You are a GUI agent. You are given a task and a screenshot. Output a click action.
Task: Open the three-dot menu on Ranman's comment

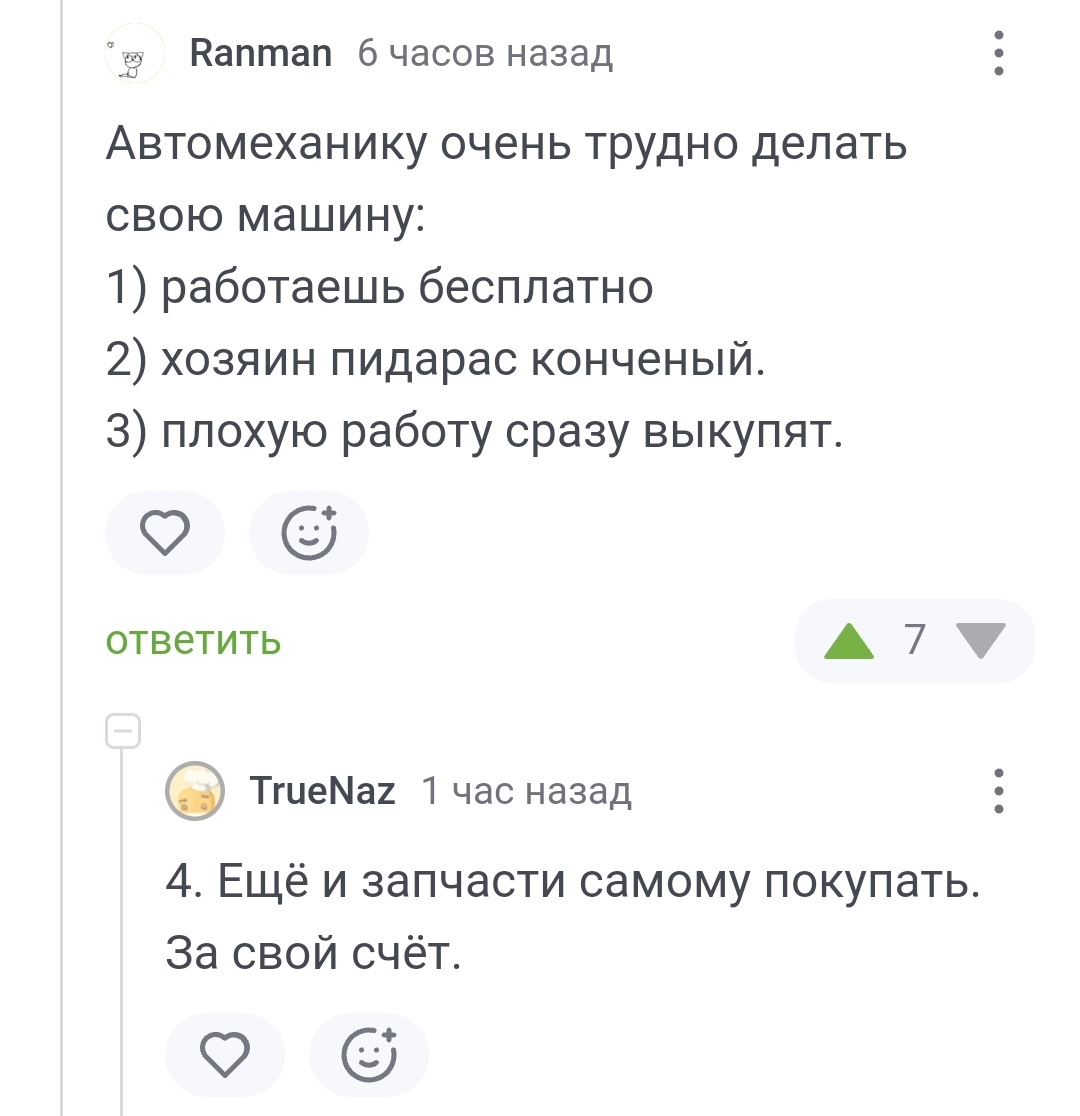(998, 53)
